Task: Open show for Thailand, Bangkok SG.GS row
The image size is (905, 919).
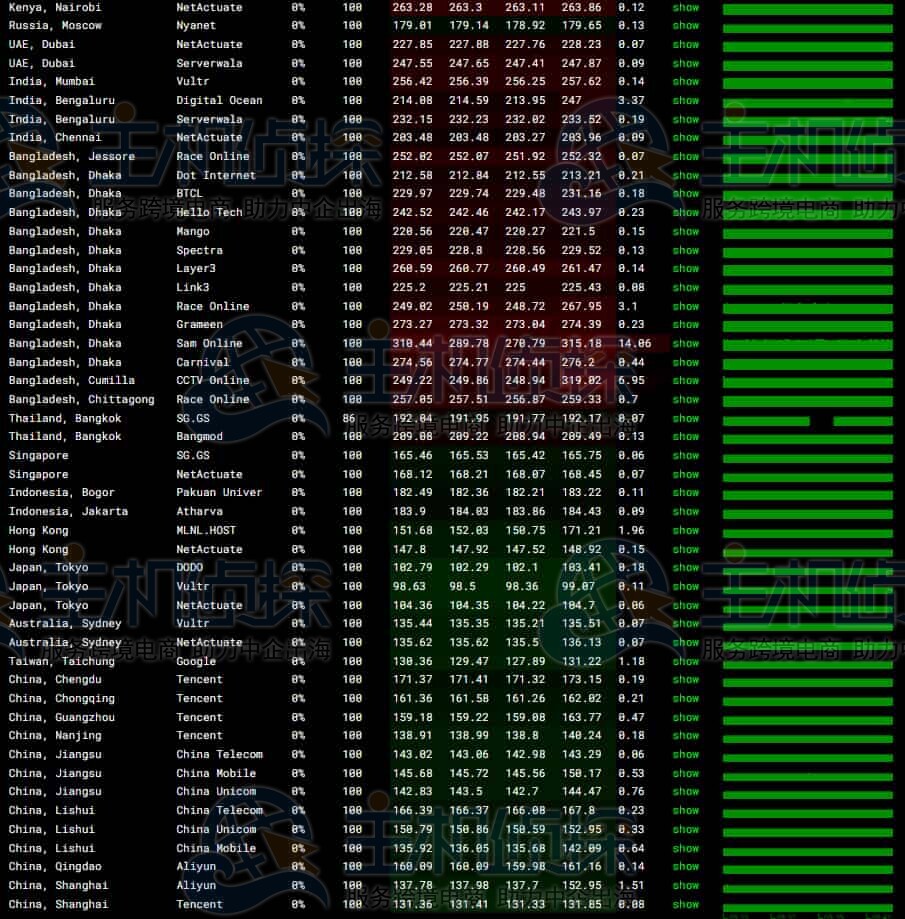Action: [686, 419]
